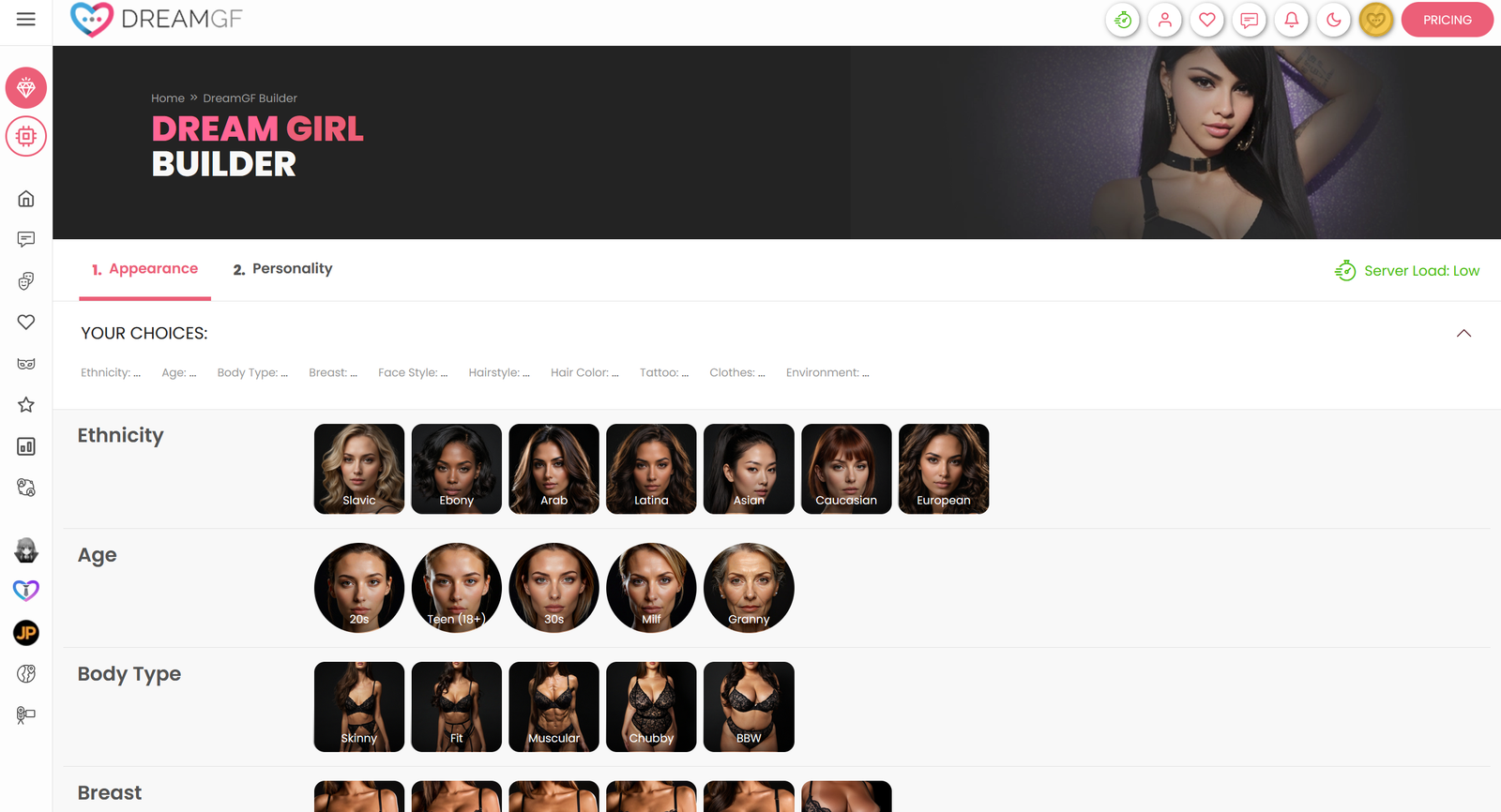The width and height of the screenshot is (1501, 812).
Task: Open the favorites heart icon in header
Action: [1207, 20]
